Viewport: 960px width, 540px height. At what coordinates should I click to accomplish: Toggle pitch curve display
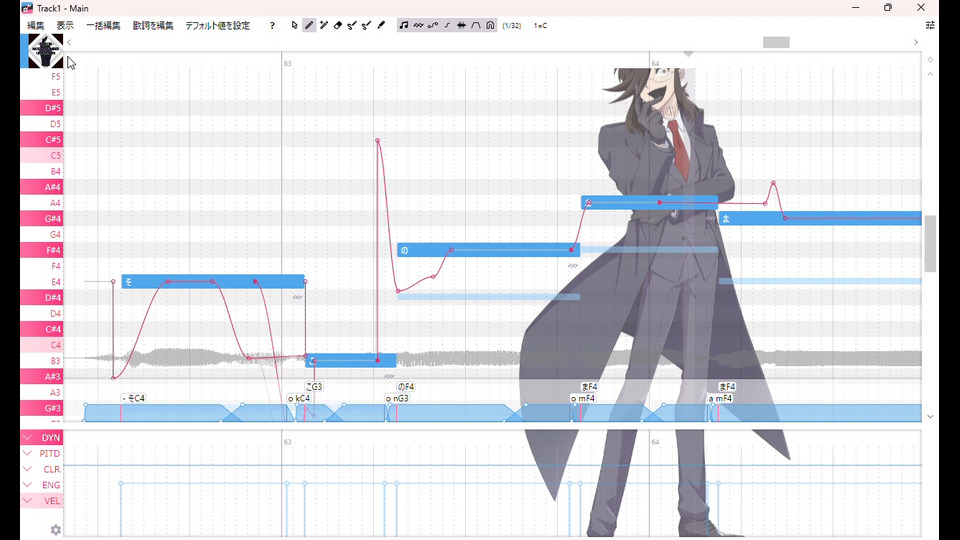pos(432,25)
